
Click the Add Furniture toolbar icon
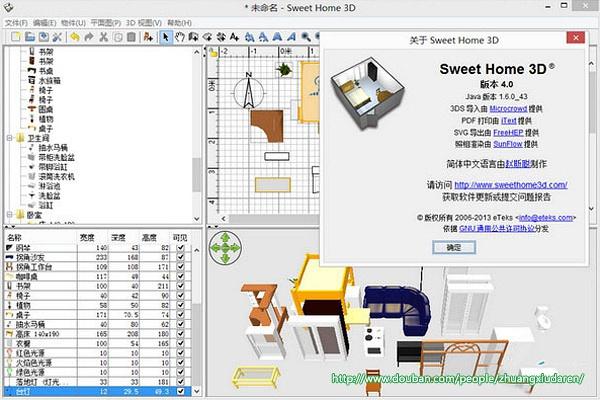tap(147, 37)
